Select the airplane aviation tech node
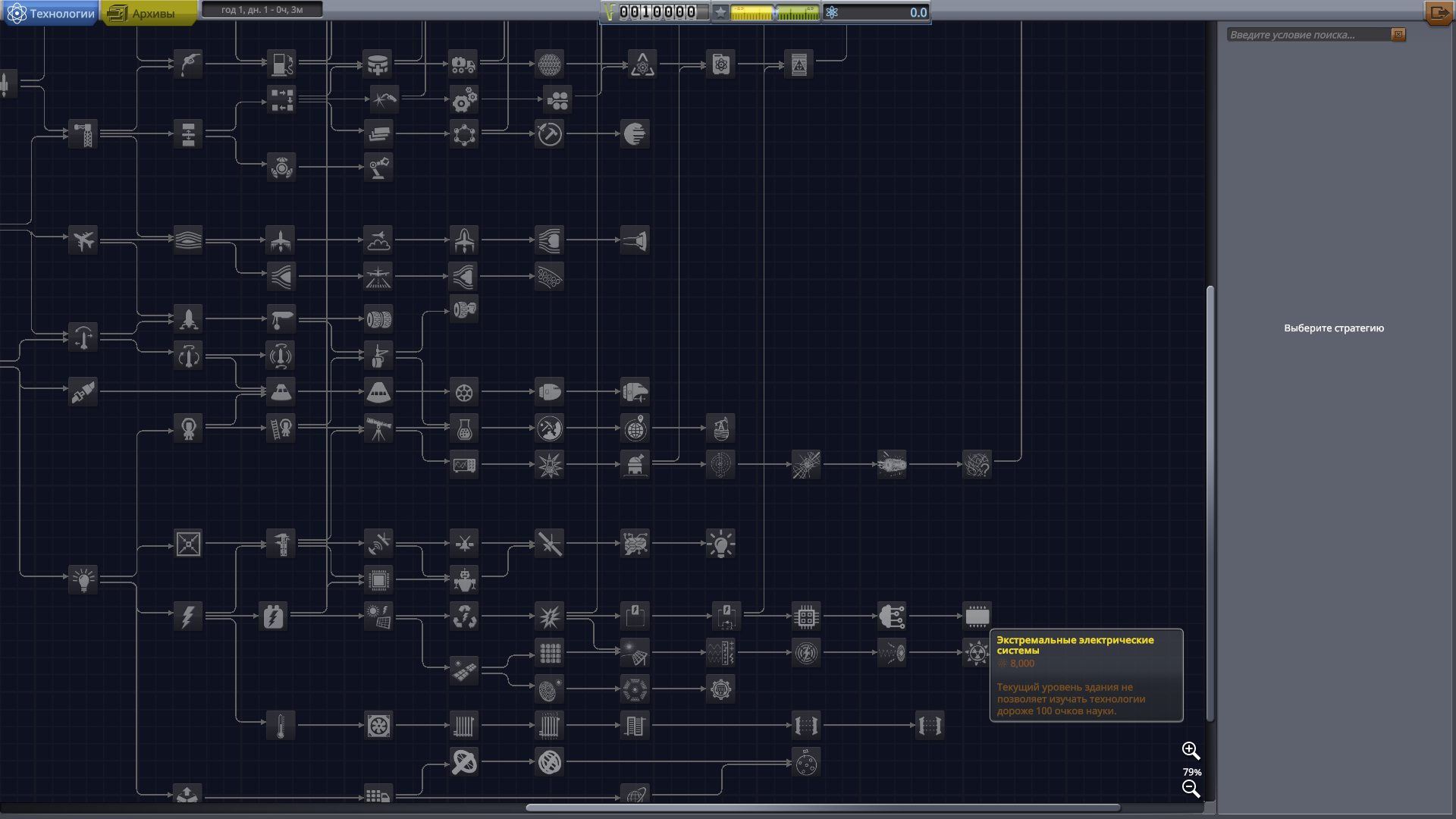This screenshot has width=1456, height=819. [x=83, y=240]
